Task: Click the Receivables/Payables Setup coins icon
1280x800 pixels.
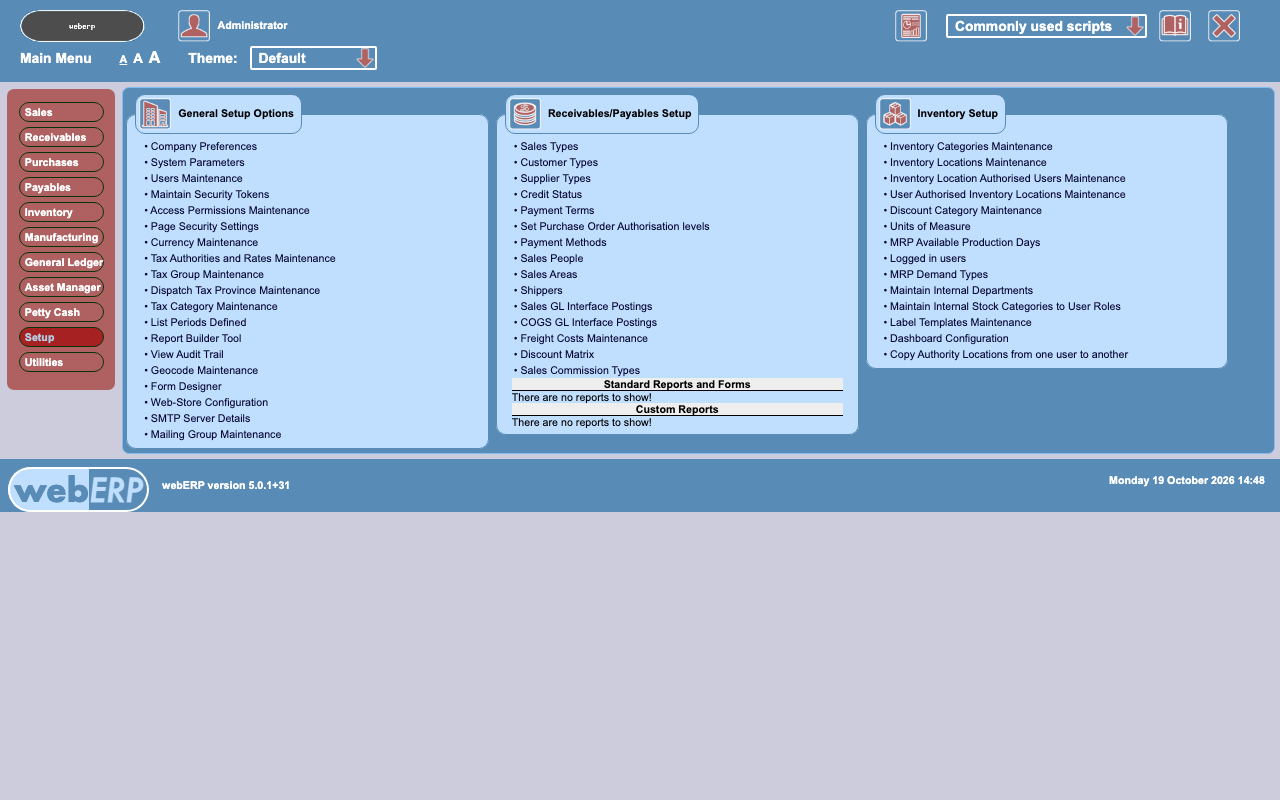Action: click(x=525, y=114)
